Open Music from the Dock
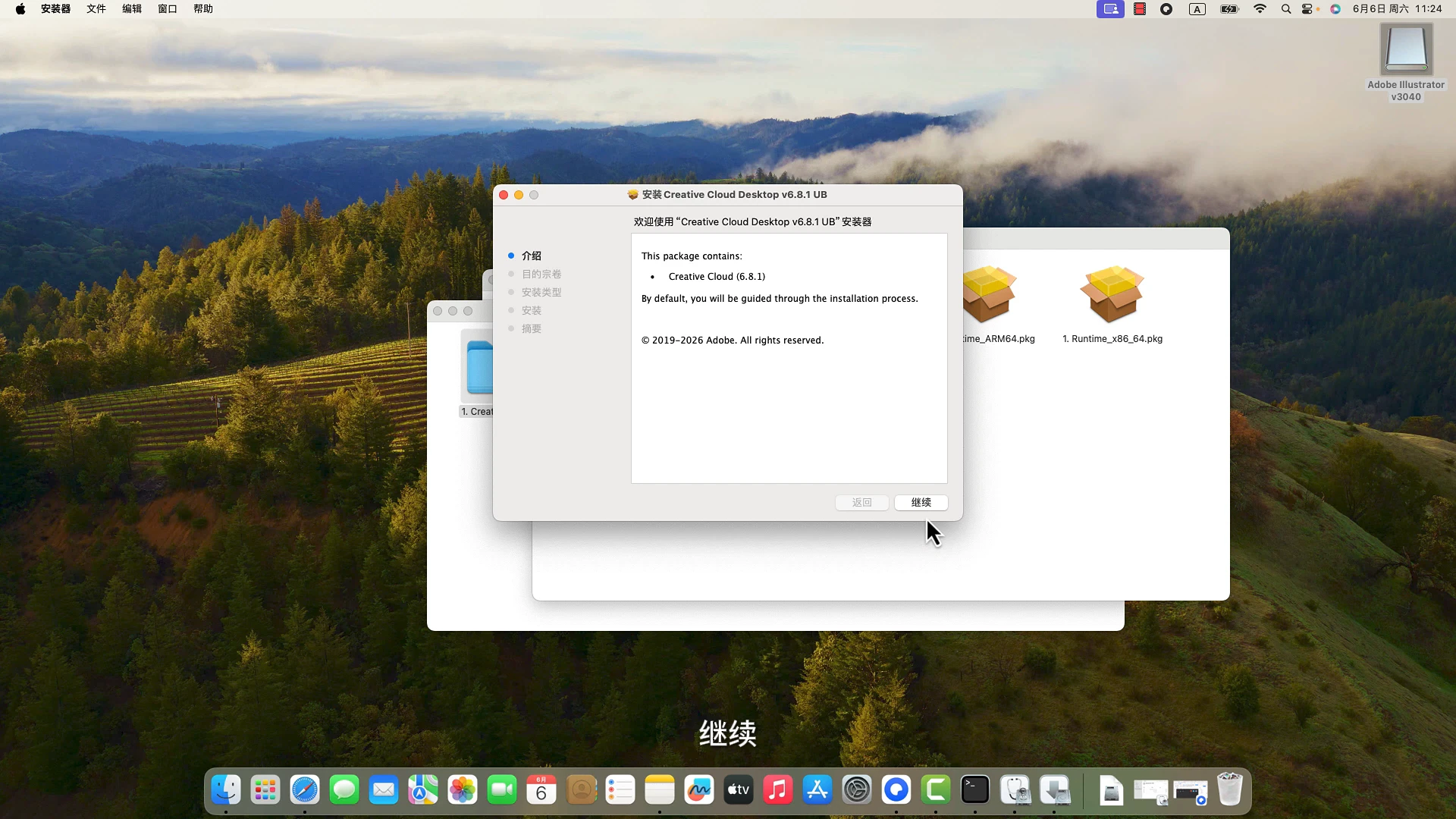1456x819 pixels. (778, 790)
